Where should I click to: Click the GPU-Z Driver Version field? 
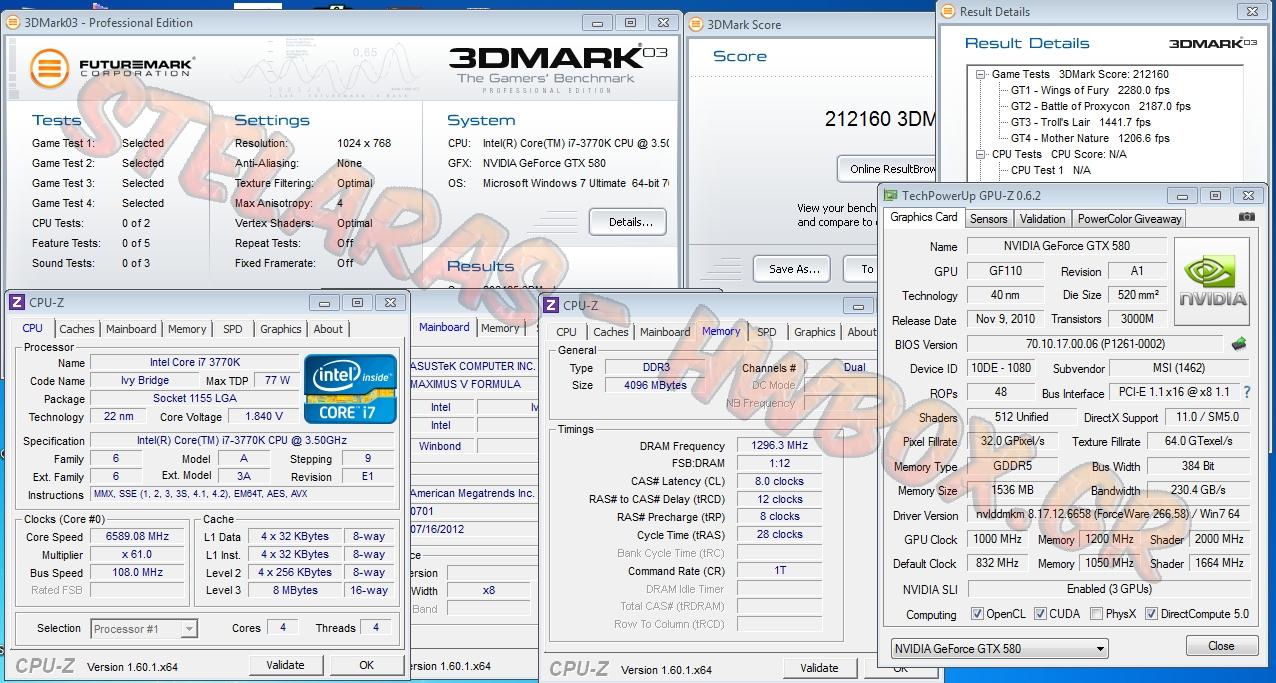point(1108,515)
